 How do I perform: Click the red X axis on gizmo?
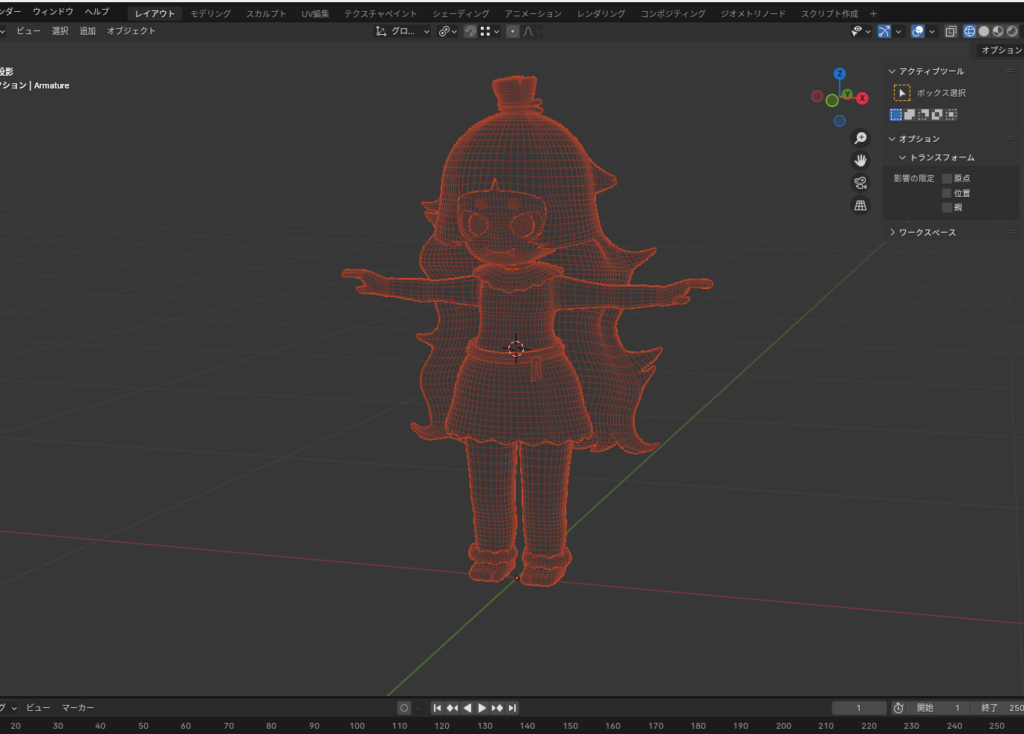862,98
